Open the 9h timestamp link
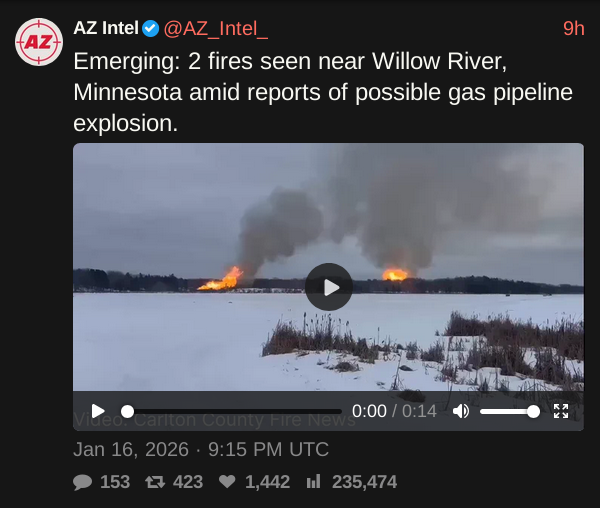 [x=574, y=29]
